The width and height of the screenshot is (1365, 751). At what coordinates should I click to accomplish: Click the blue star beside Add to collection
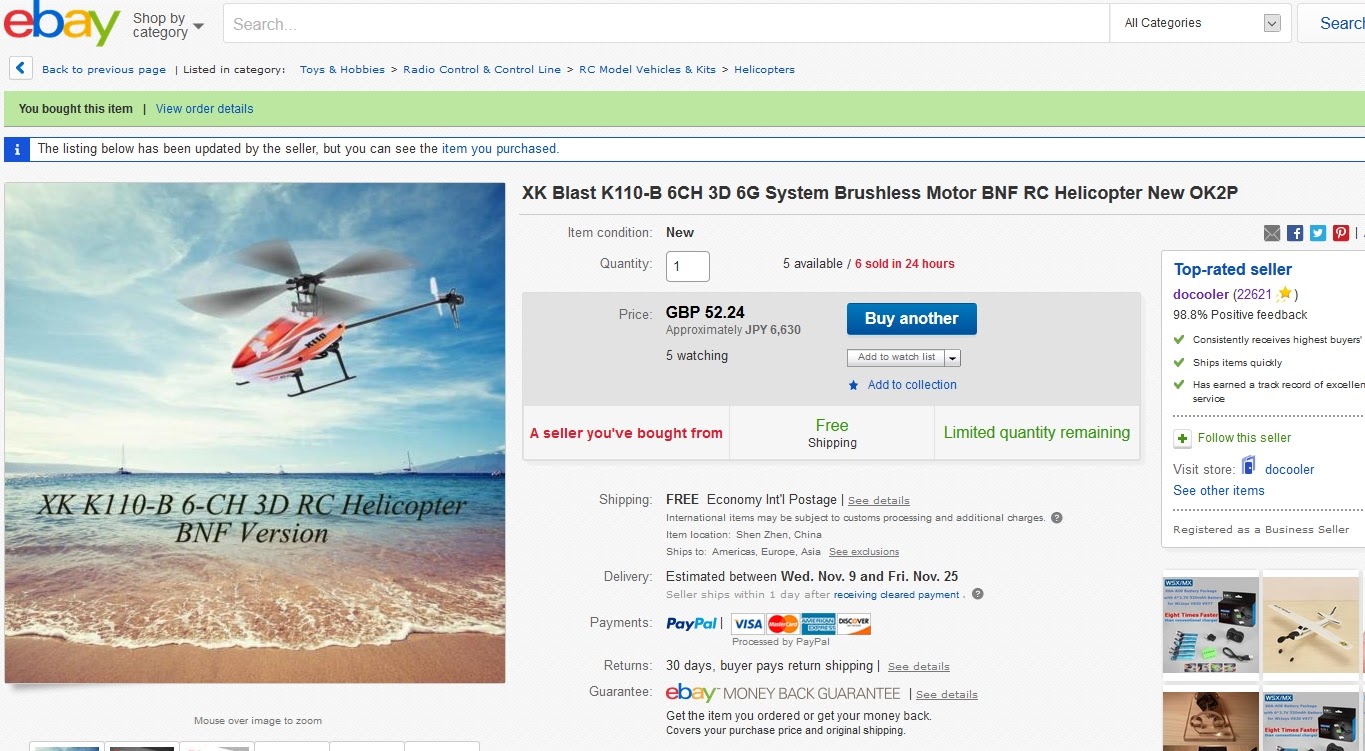853,385
